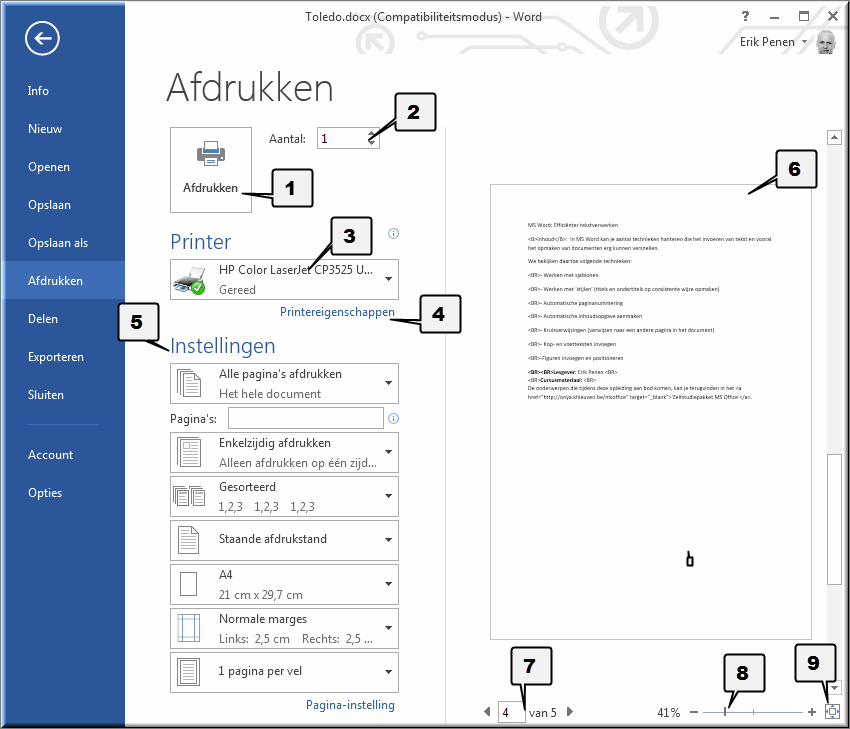Click the Afdrukken printer button

(x=210, y=169)
